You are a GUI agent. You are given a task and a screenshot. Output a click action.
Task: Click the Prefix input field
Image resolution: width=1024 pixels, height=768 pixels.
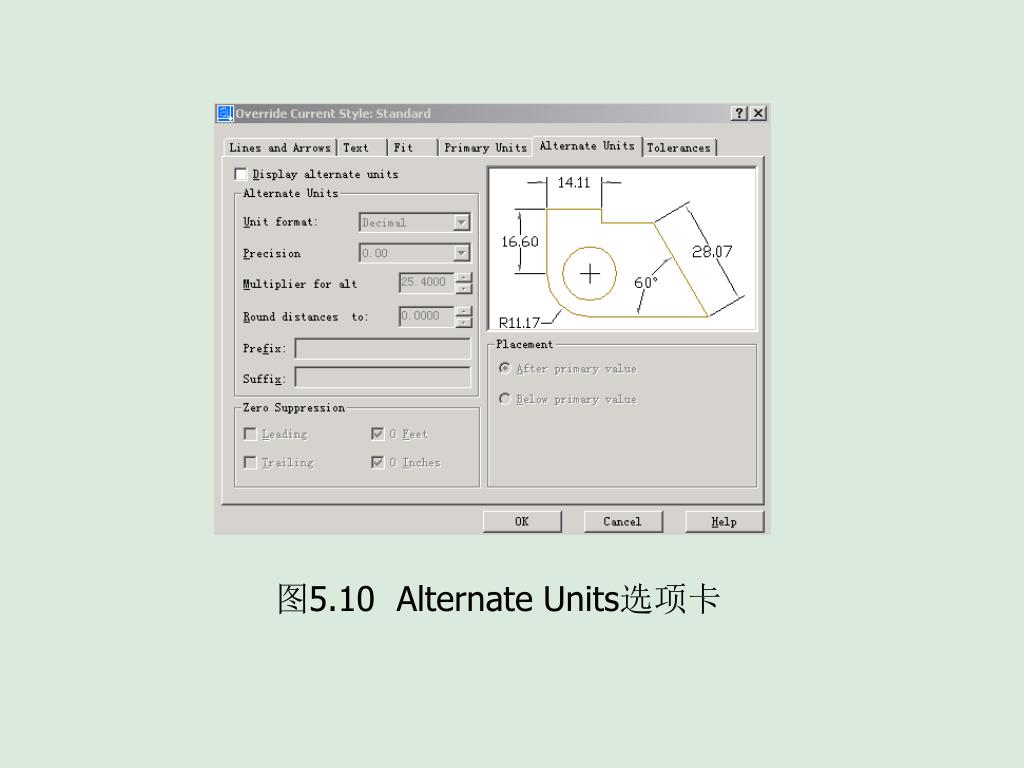(383, 348)
